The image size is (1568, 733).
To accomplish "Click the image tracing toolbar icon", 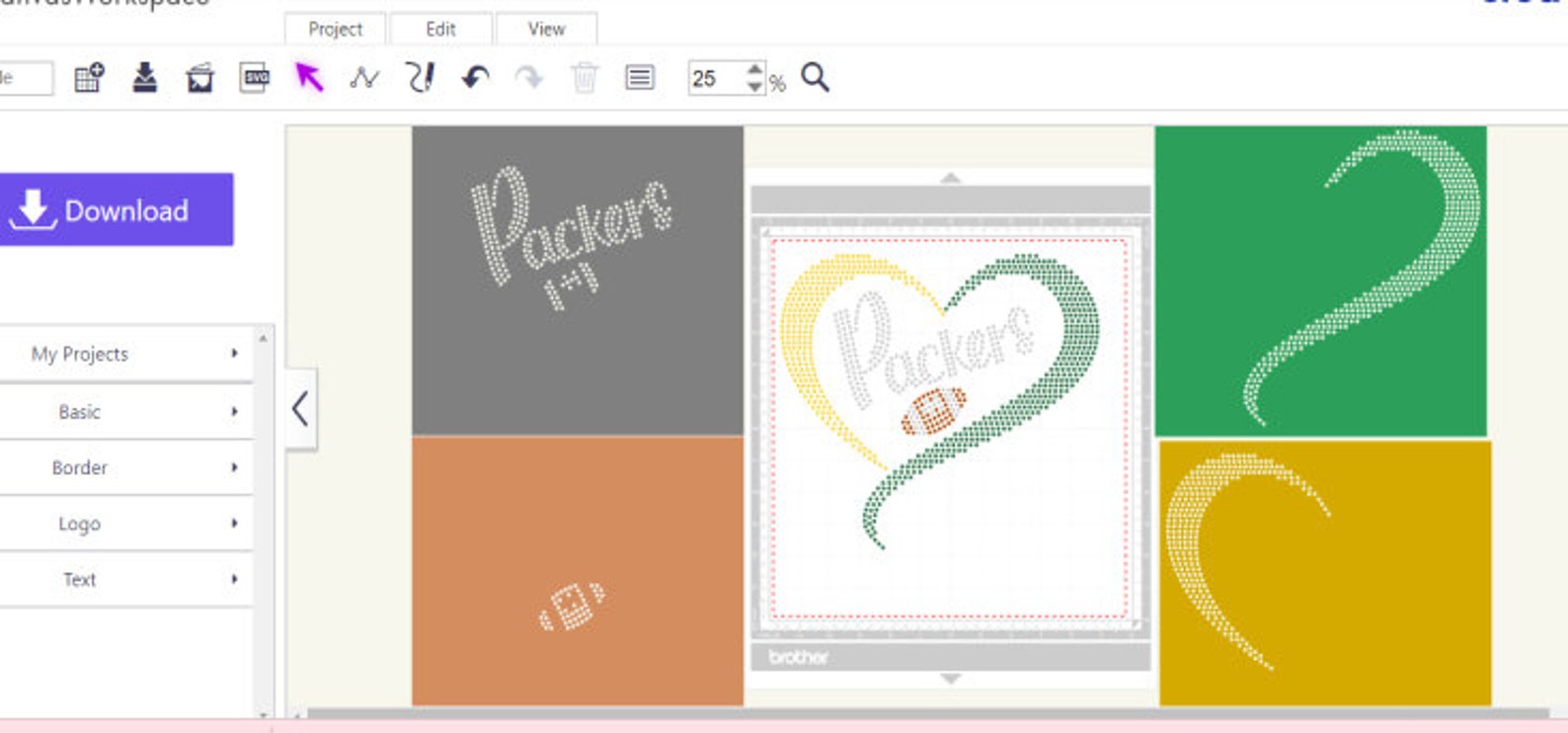I will tap(199, 77).
